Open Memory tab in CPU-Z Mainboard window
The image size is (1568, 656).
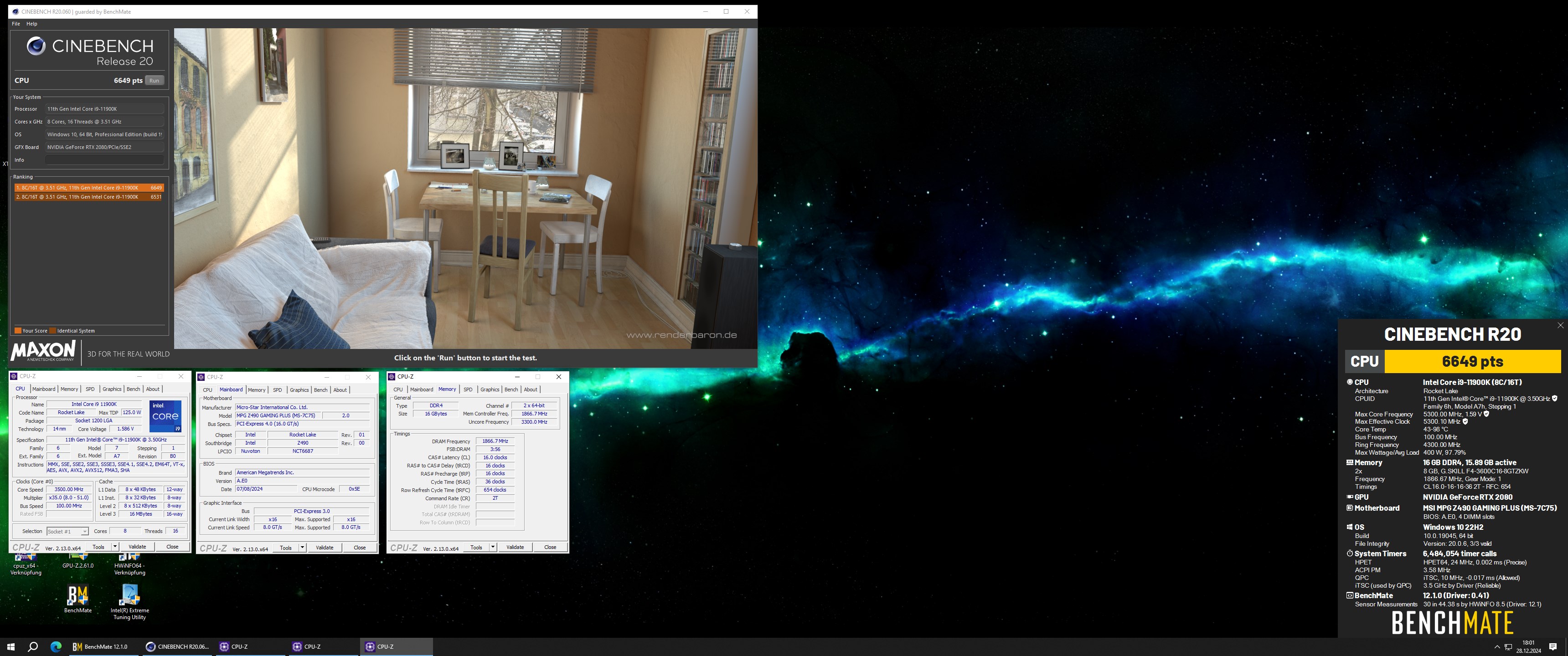point(256,389)
